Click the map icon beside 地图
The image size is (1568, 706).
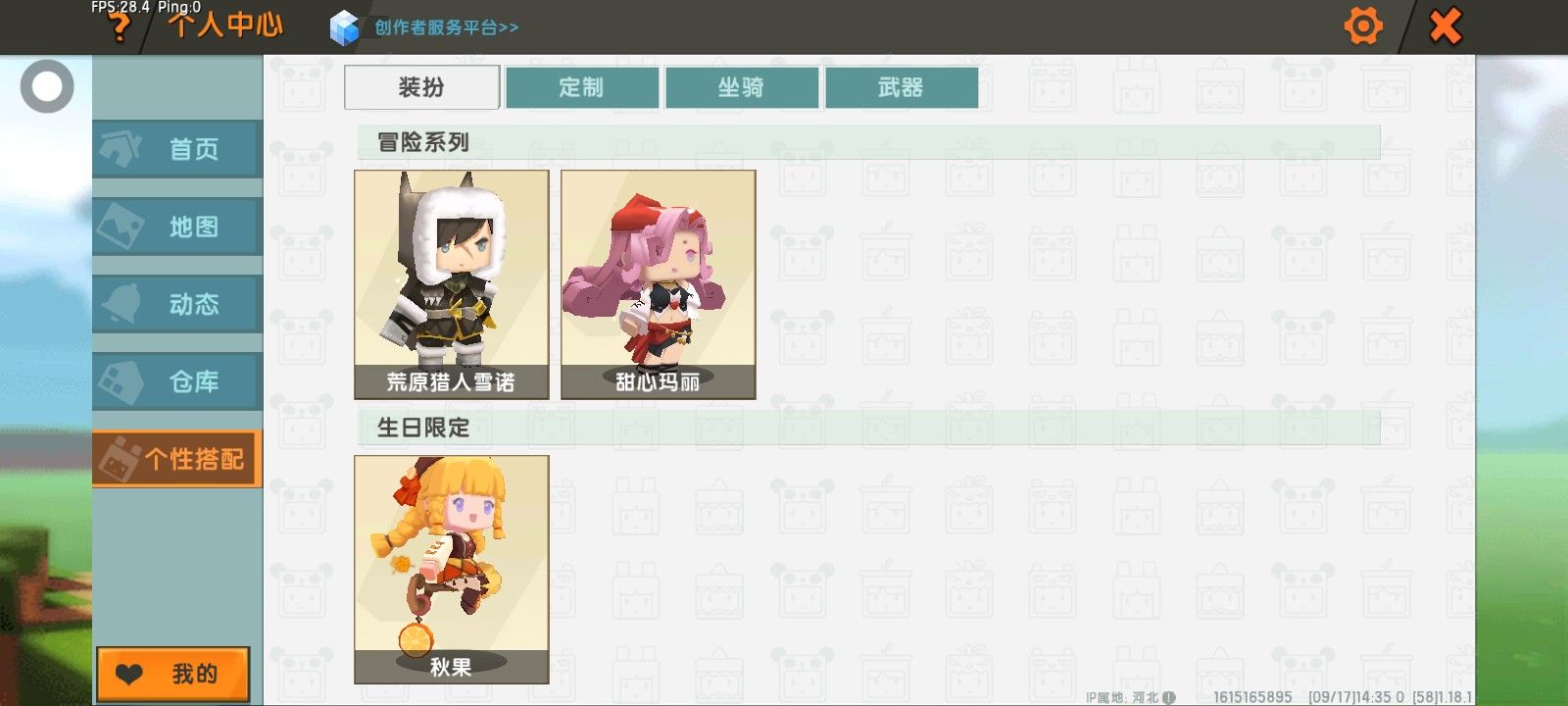point(121,226)
